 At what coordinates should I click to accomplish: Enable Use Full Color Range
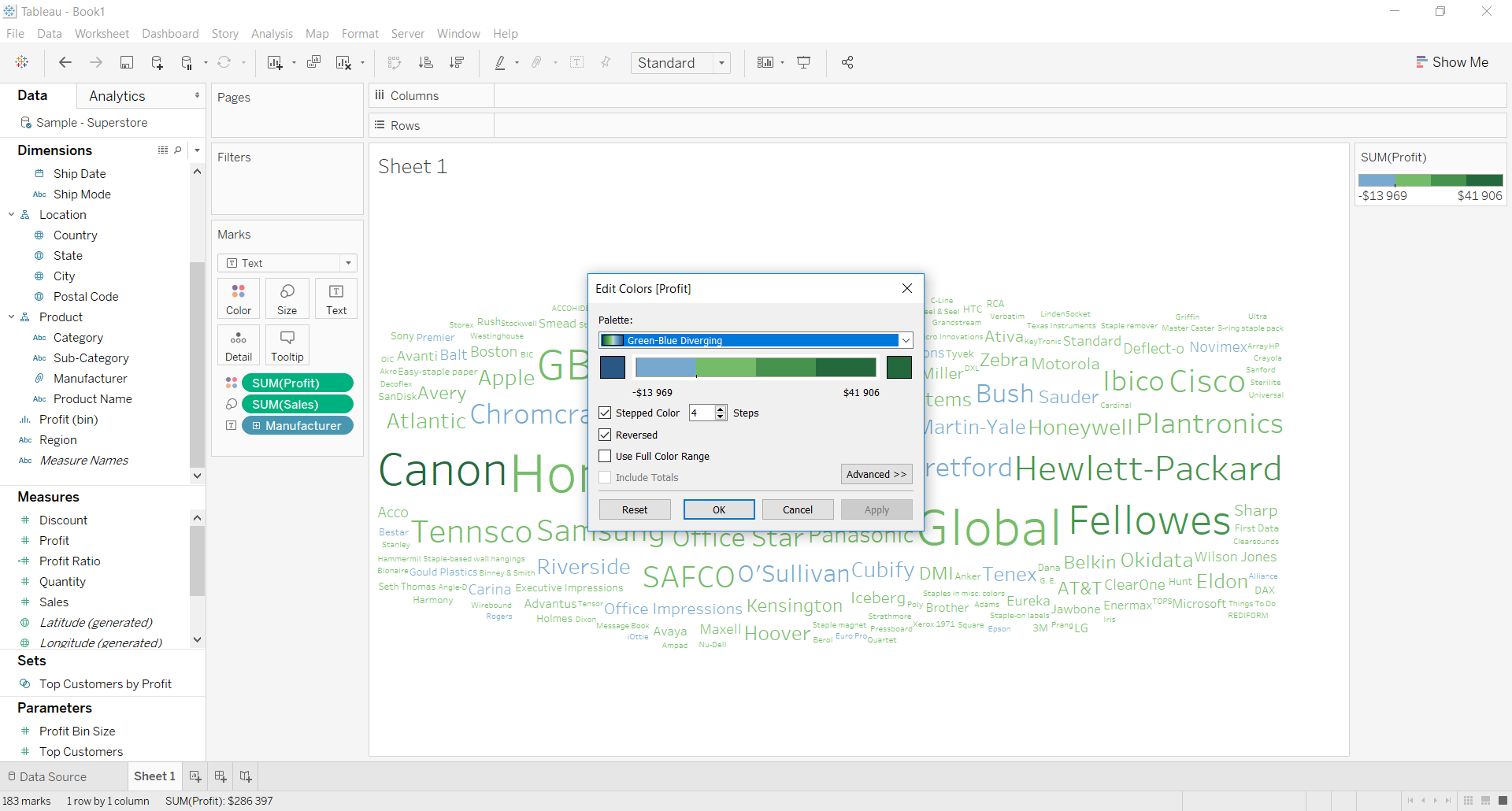[x=605, y=456]
